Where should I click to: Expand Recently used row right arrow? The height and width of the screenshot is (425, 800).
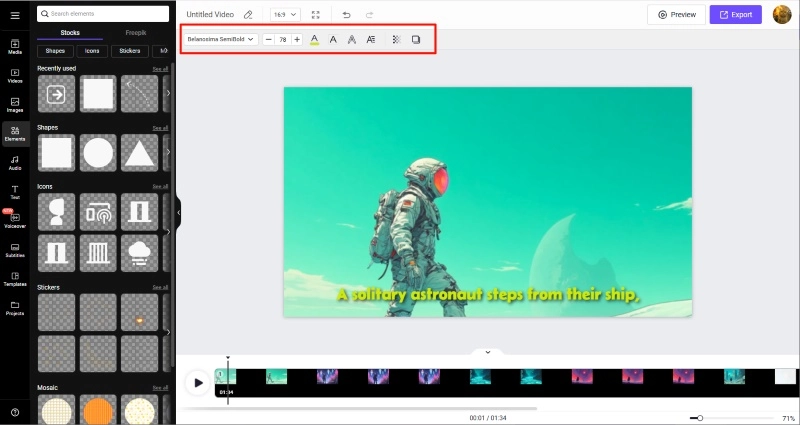tap(168, 93)
